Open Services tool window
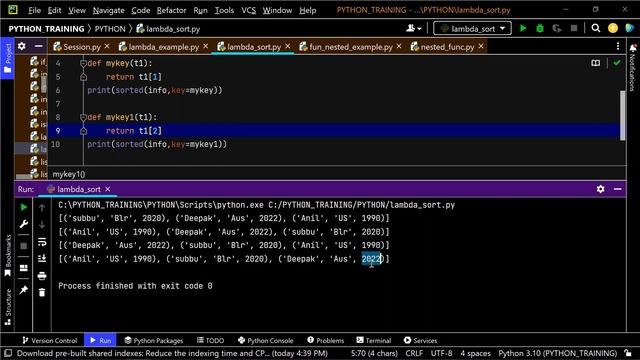This screenshot has height=360, width=640. click(420, 340)
